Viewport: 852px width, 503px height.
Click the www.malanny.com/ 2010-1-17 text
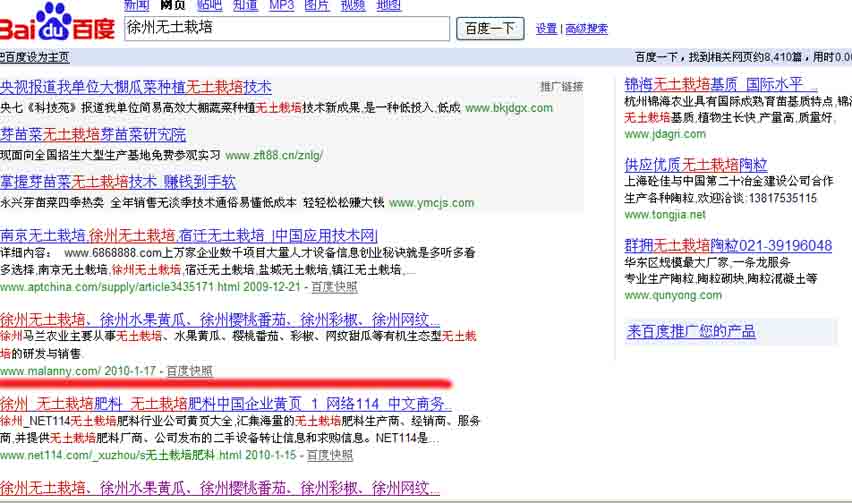(x=78, y=371)
